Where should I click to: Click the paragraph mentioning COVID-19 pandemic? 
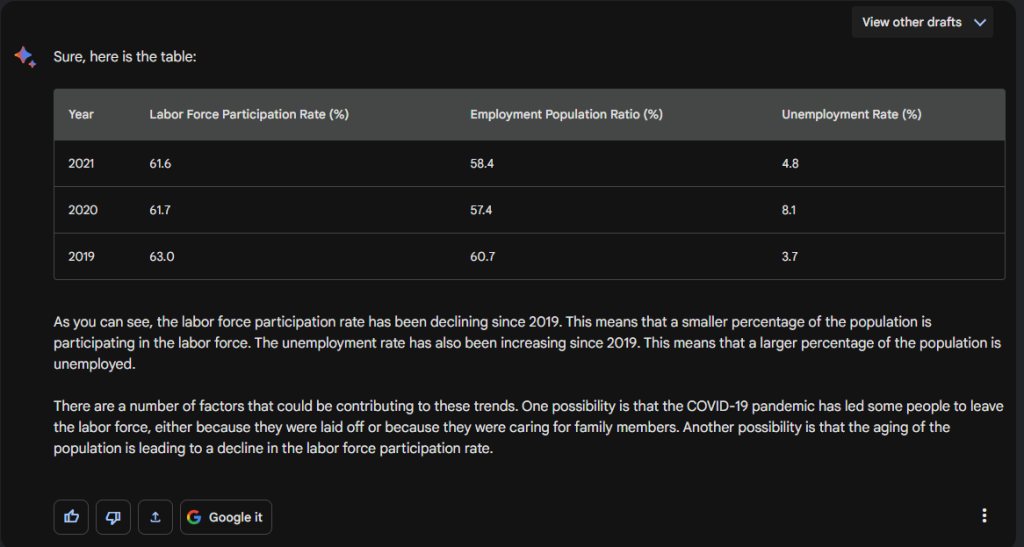pyautogui.click(x=528, y=427)
